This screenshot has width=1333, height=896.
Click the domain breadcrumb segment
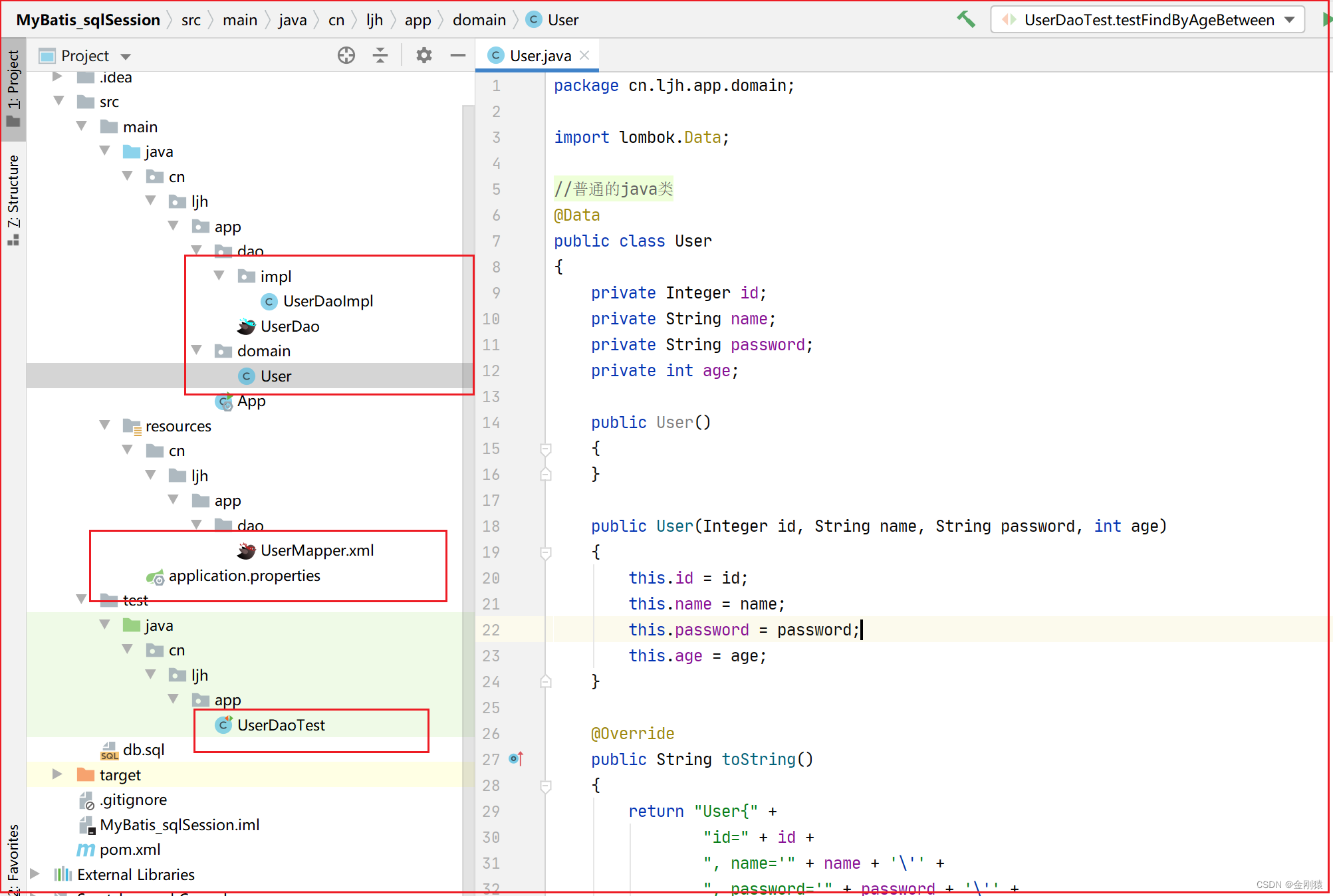pos(479,20)
